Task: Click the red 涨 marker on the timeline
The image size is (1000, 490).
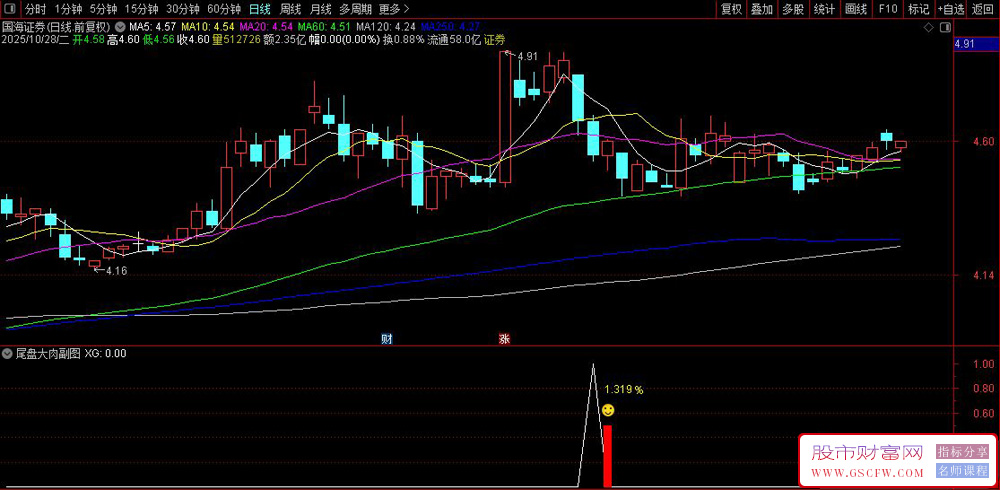Action: tap(504, 339)
